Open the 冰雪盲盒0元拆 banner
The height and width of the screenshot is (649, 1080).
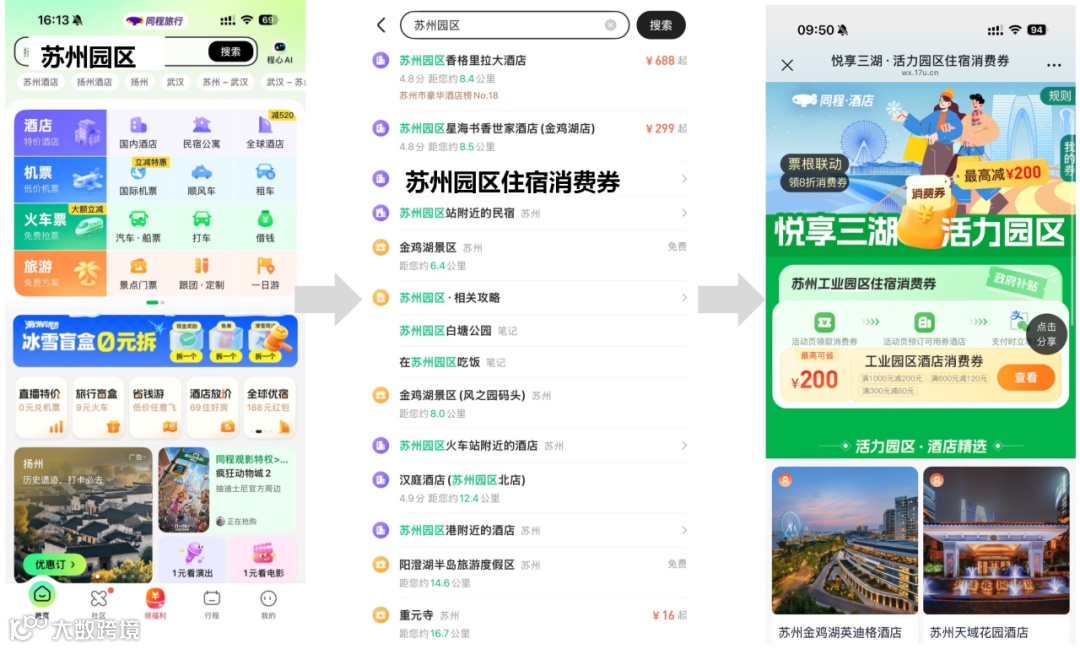pyautogui.click(x=156, y=341)
